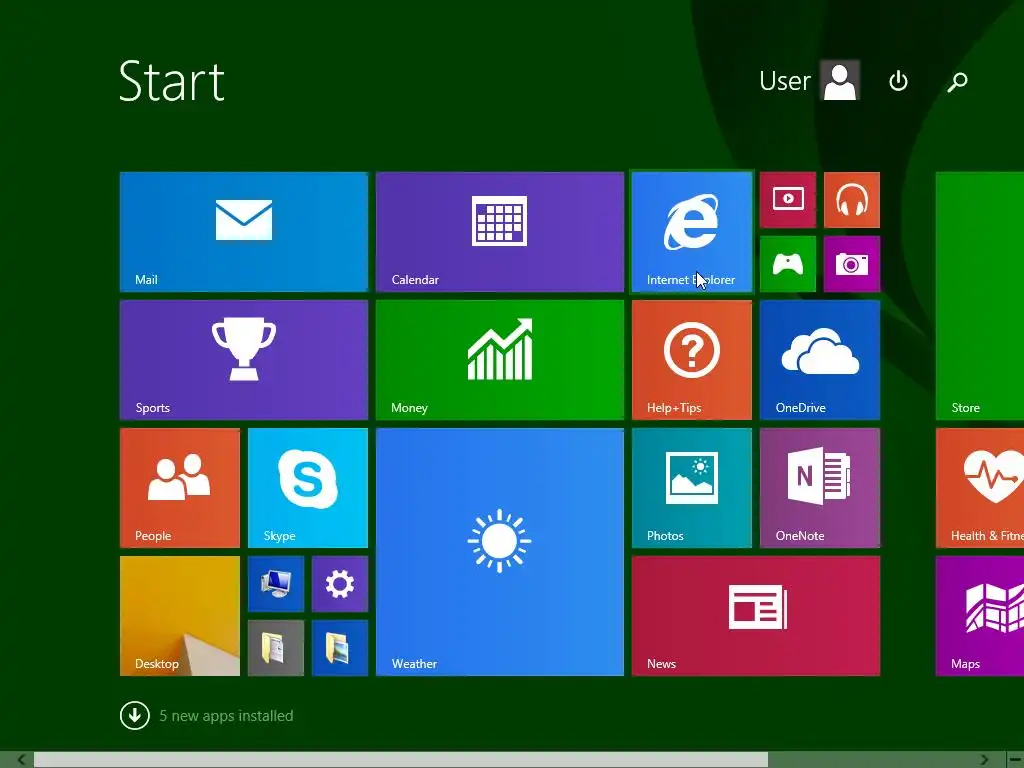Open the Maps tile
This screenshot has width=1024, height=768.
980,616
